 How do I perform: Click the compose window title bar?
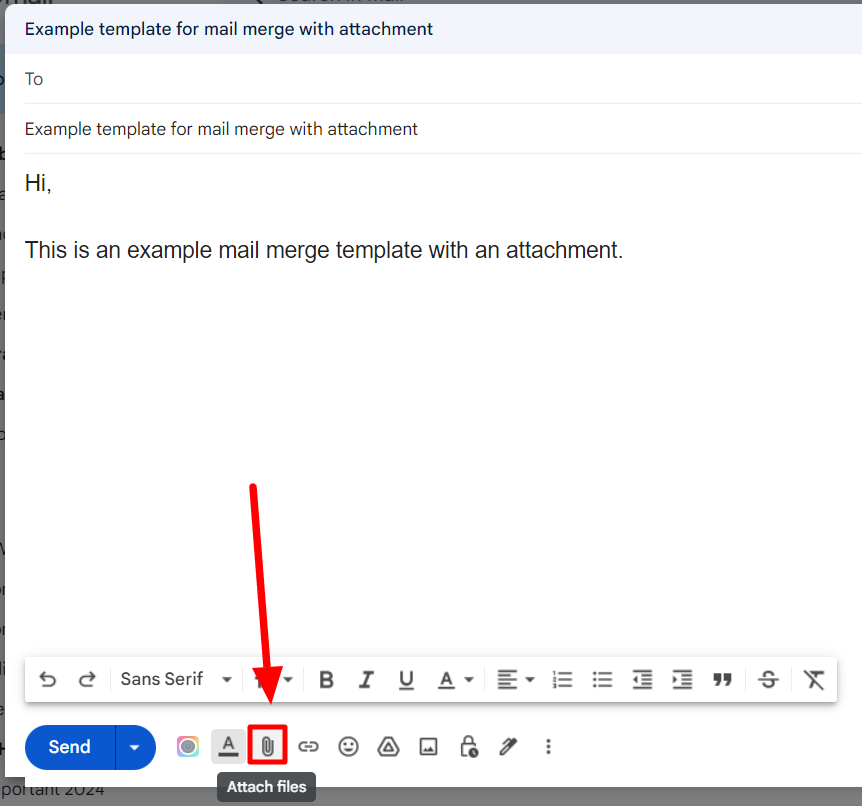[x=433, y=29]
